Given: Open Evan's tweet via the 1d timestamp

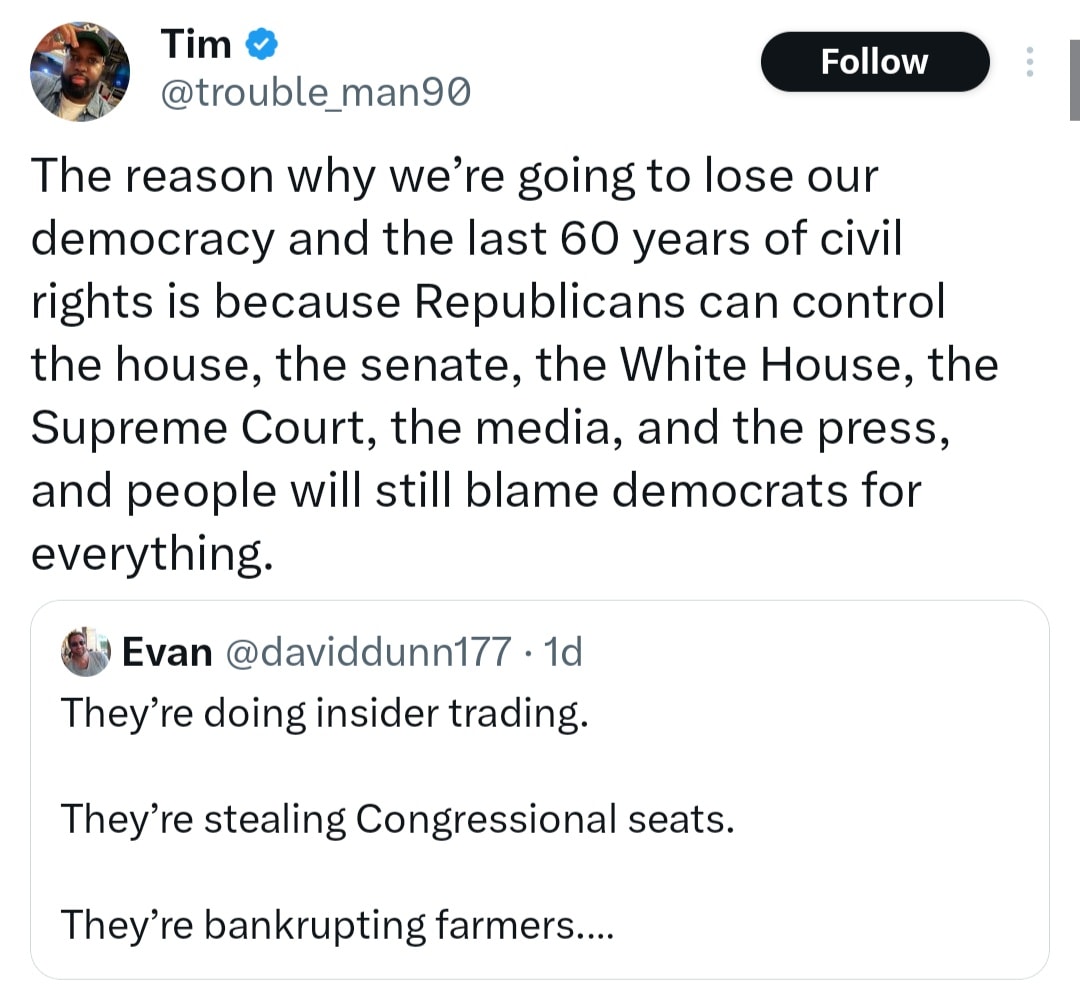Looking at the screenshot, I should pyautogui.click(x=562, y=652).
